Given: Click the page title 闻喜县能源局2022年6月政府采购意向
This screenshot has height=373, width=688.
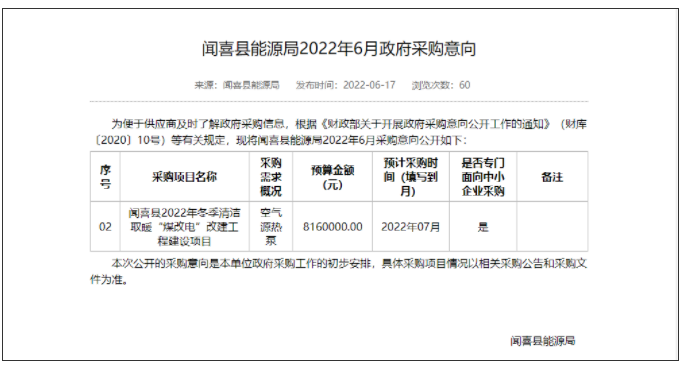Looking at the screenshot, I should (339, 49).
